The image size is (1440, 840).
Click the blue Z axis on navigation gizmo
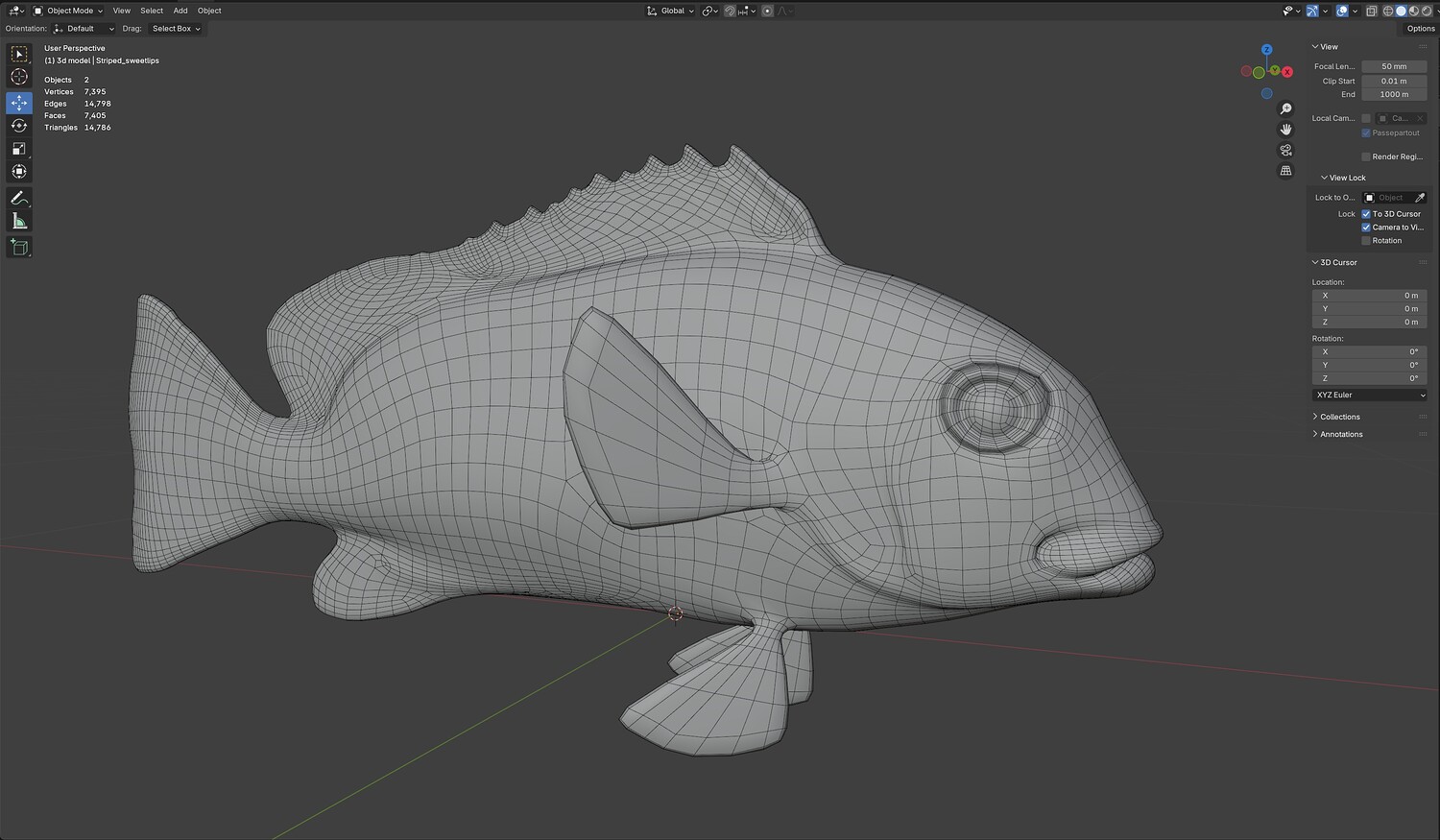coord(1267,50)
